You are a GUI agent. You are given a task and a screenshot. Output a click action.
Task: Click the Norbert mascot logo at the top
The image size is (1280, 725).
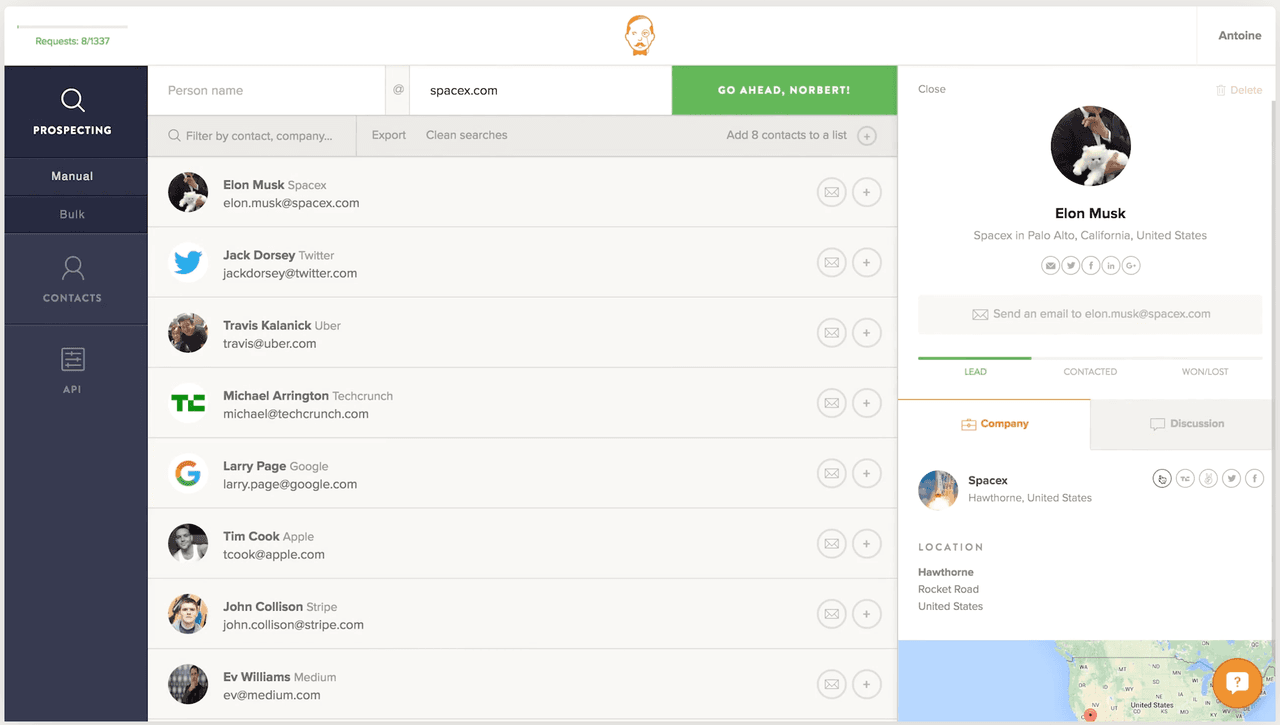(x=640, y=35)
